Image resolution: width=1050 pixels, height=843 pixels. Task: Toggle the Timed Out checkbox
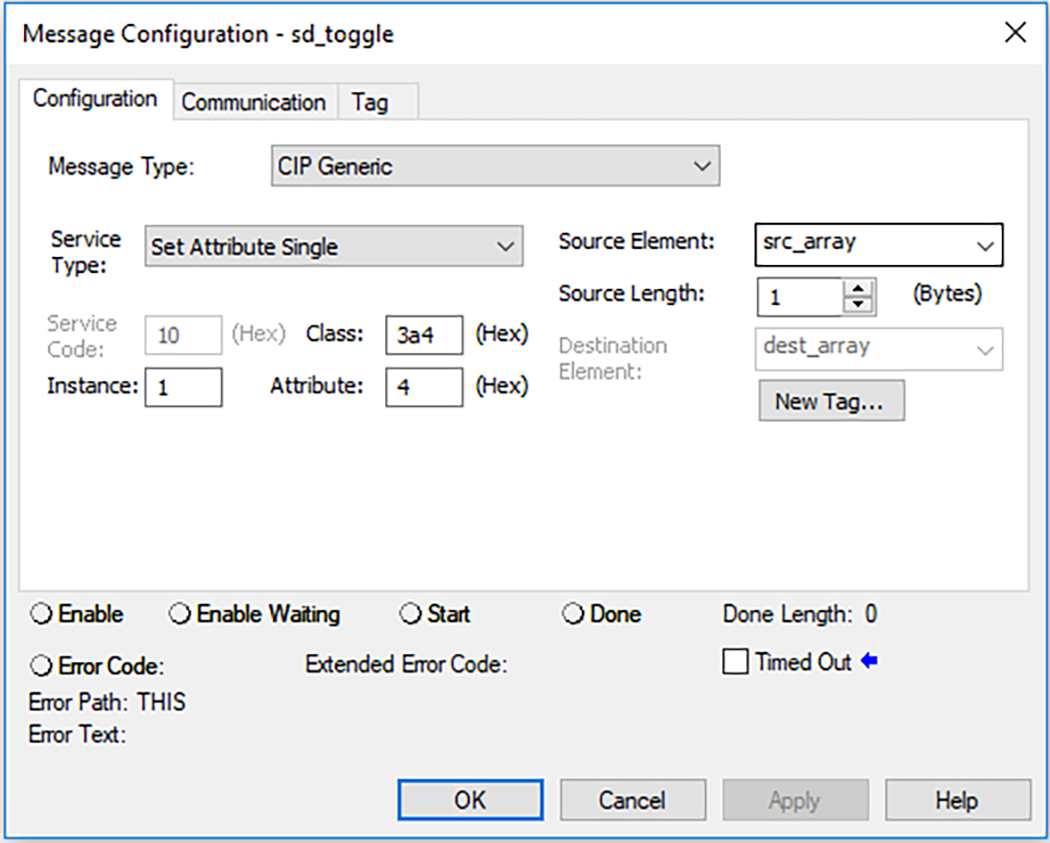[x=735, y=662]
